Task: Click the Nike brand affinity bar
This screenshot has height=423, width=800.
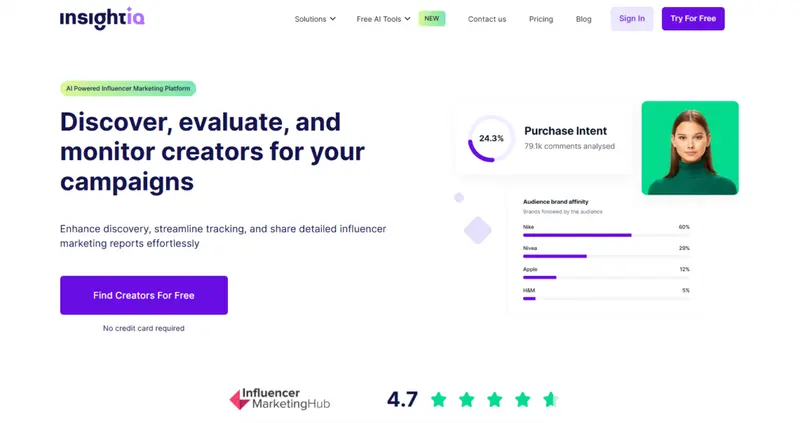Action: tap(577, 235)
